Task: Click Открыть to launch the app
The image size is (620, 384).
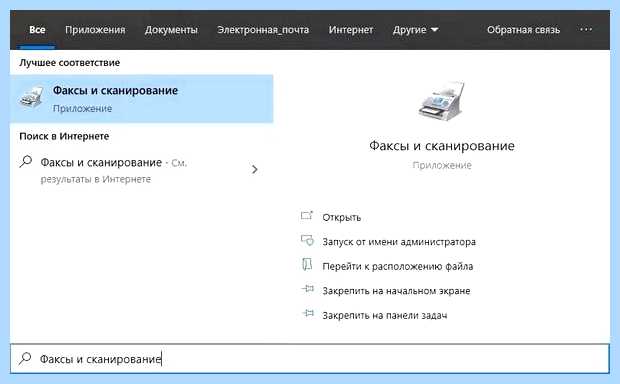Action: pos(342,218)
